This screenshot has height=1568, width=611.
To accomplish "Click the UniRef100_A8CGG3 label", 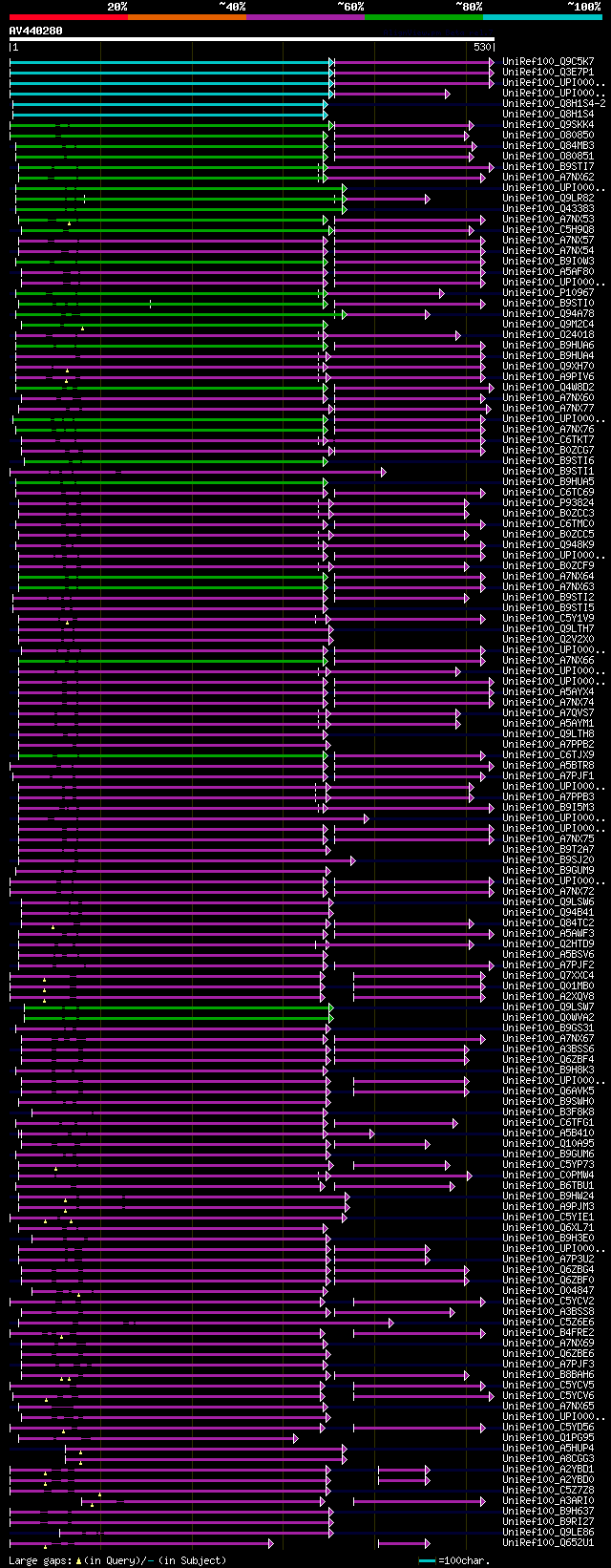I will click(548, 1458).
